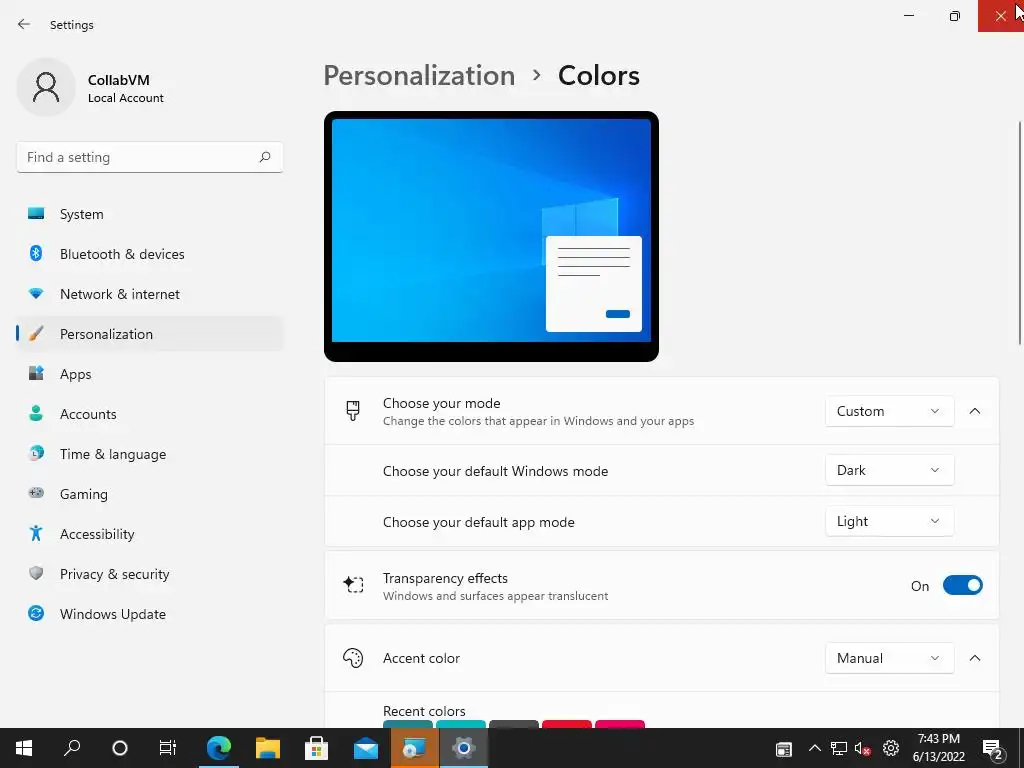
Task: Open Microsoft Store from taskbar
Action: (317, 748)
